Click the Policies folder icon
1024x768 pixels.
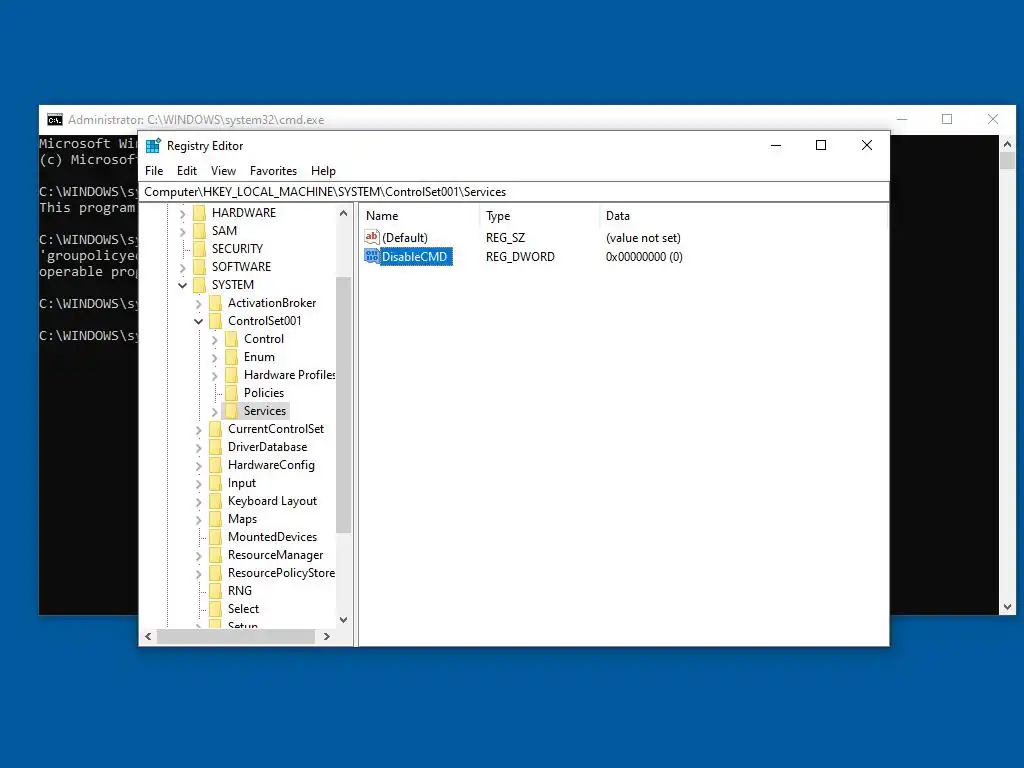(231, 392)
